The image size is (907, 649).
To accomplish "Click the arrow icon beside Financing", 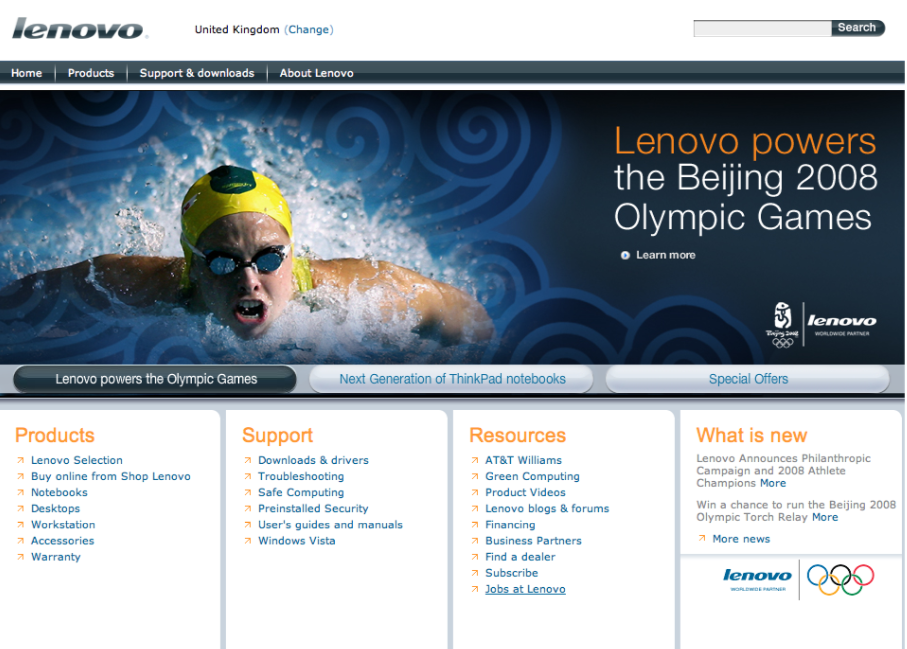I will point(475,525).
